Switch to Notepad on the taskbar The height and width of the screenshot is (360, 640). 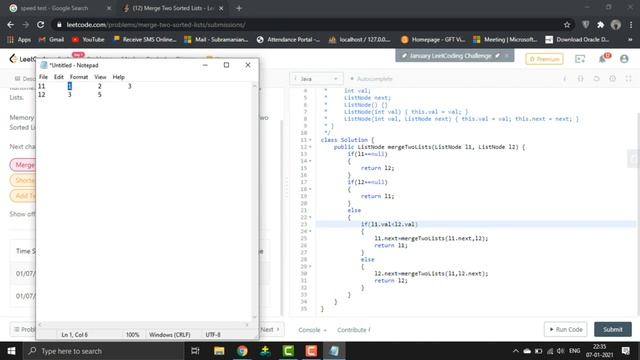tap(334, 351)
